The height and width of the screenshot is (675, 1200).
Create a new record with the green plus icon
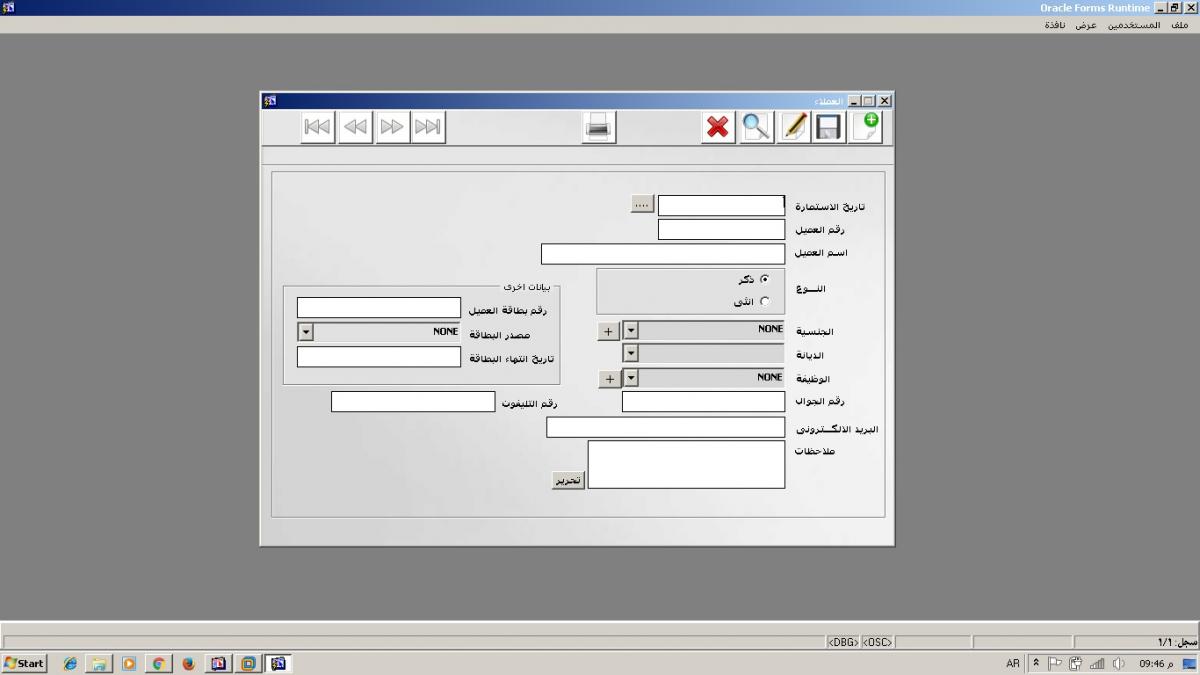(866, 127)
